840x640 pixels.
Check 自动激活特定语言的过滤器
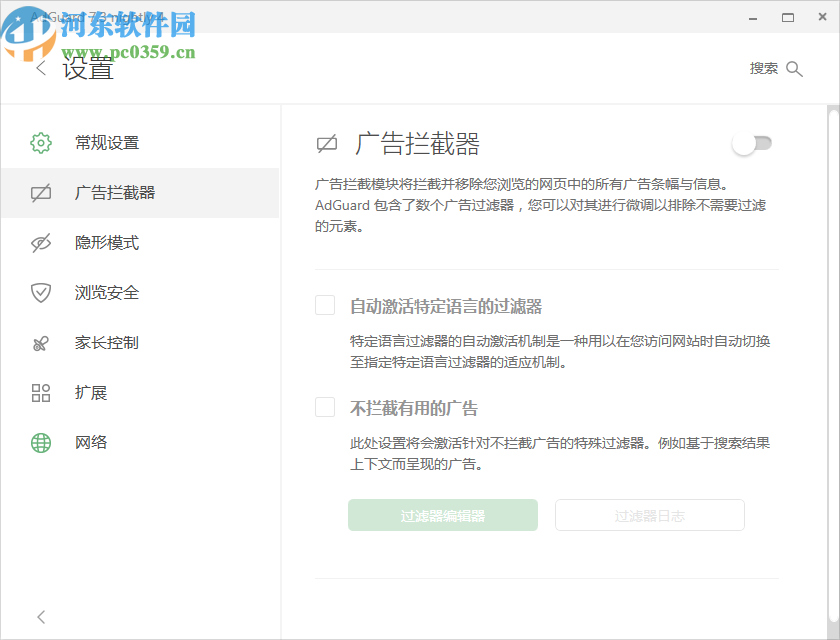click(x=325, y=306)
